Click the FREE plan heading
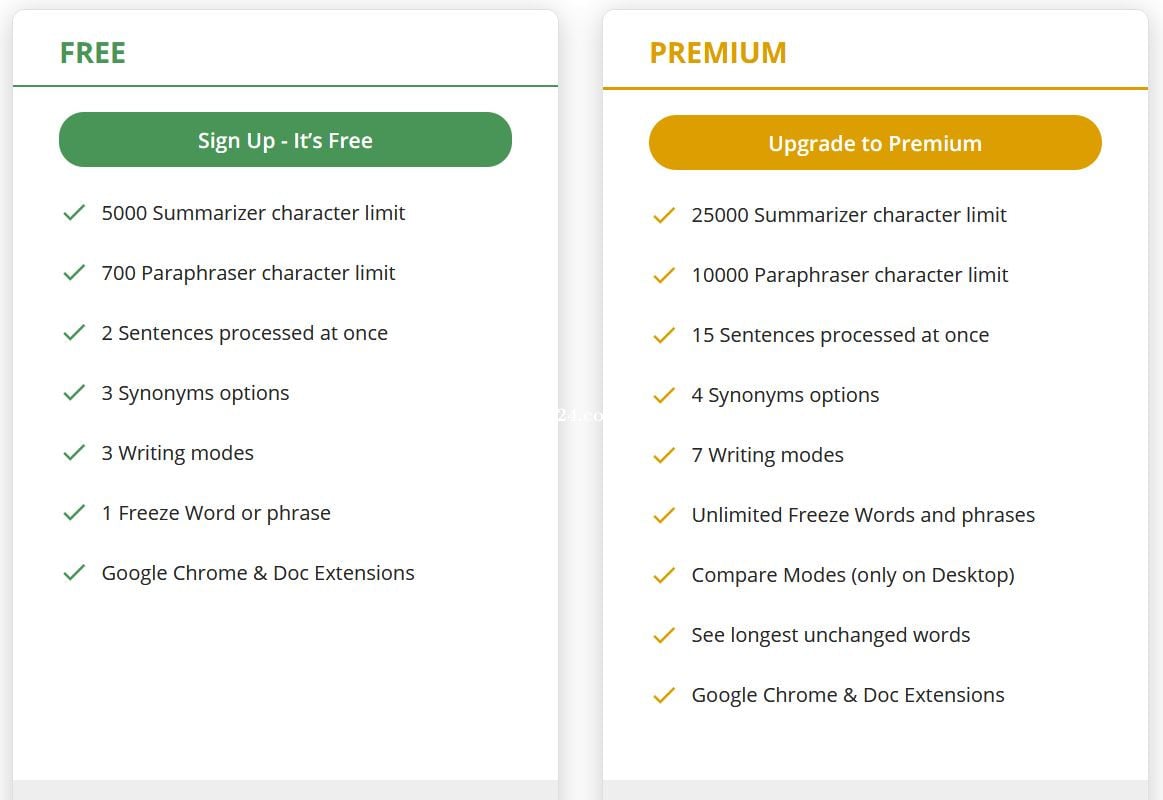The width and height of the screenshot is (1163, 800). (x=93, y=52)
